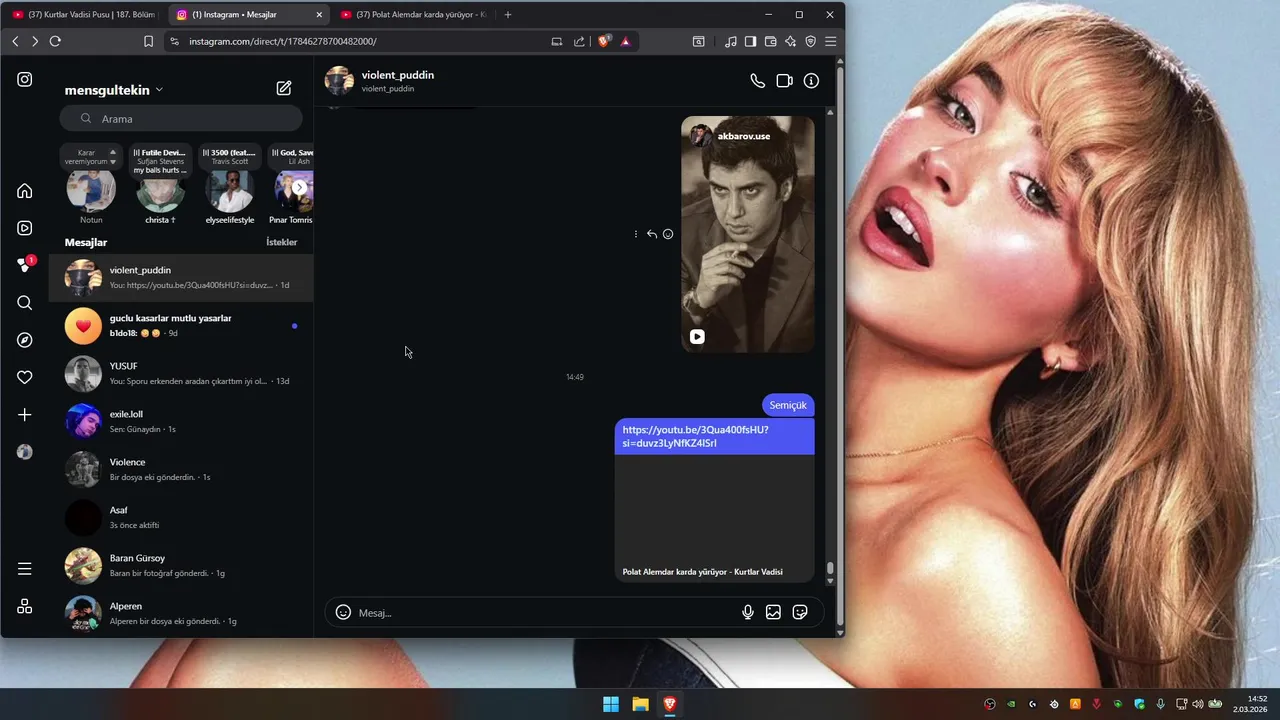Close the Instagram Mesajlar tab

[x=319, y=14]
